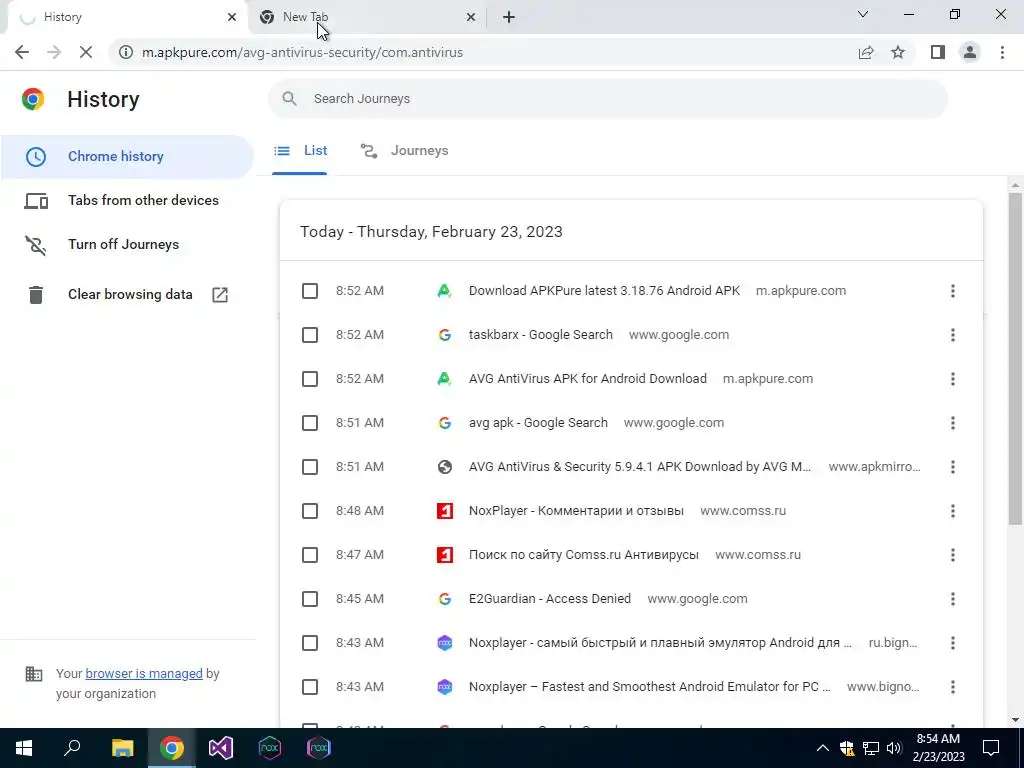This screenshot has height=768, width=1024.
Task: Click the purple Nox favicon of Fastest Emulator entry
Action: point(445,687)
